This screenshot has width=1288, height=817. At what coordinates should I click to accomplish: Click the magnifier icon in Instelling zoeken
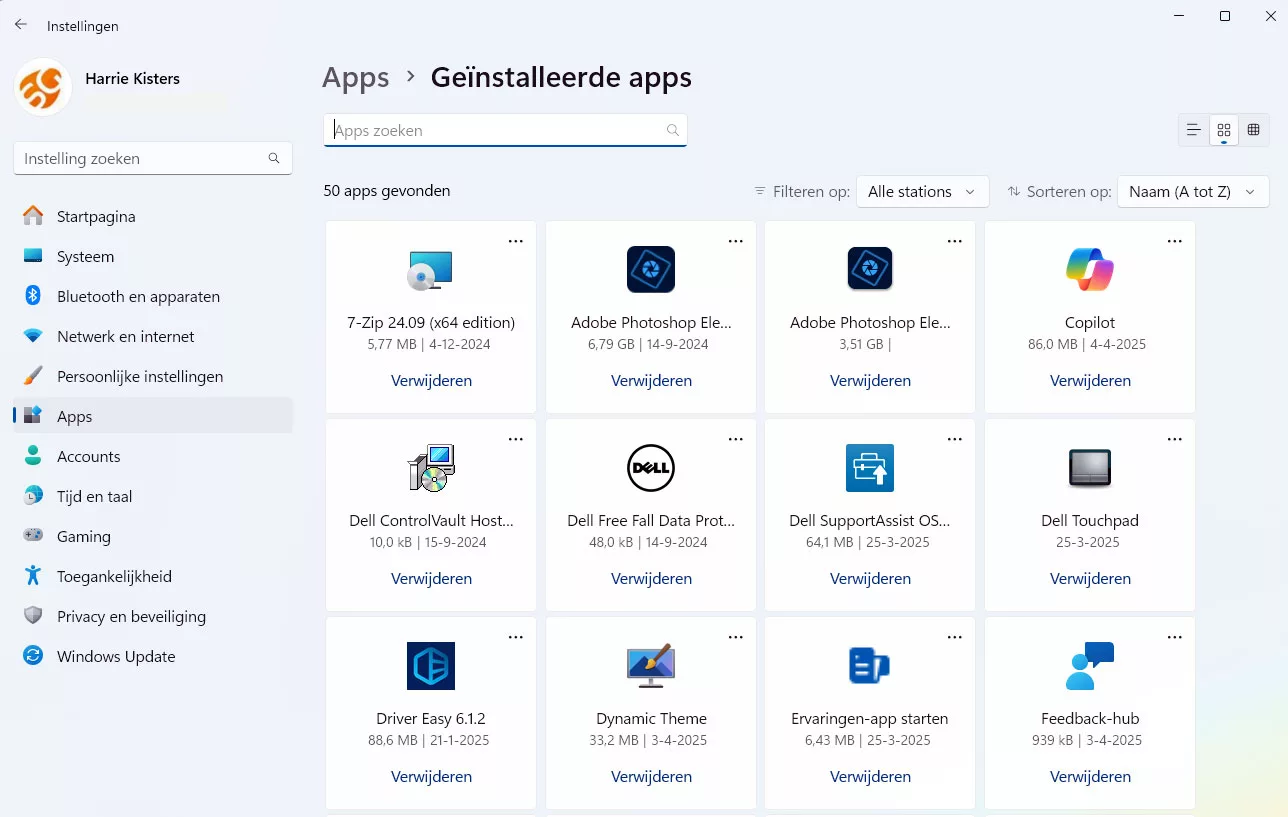coord(274,158)
